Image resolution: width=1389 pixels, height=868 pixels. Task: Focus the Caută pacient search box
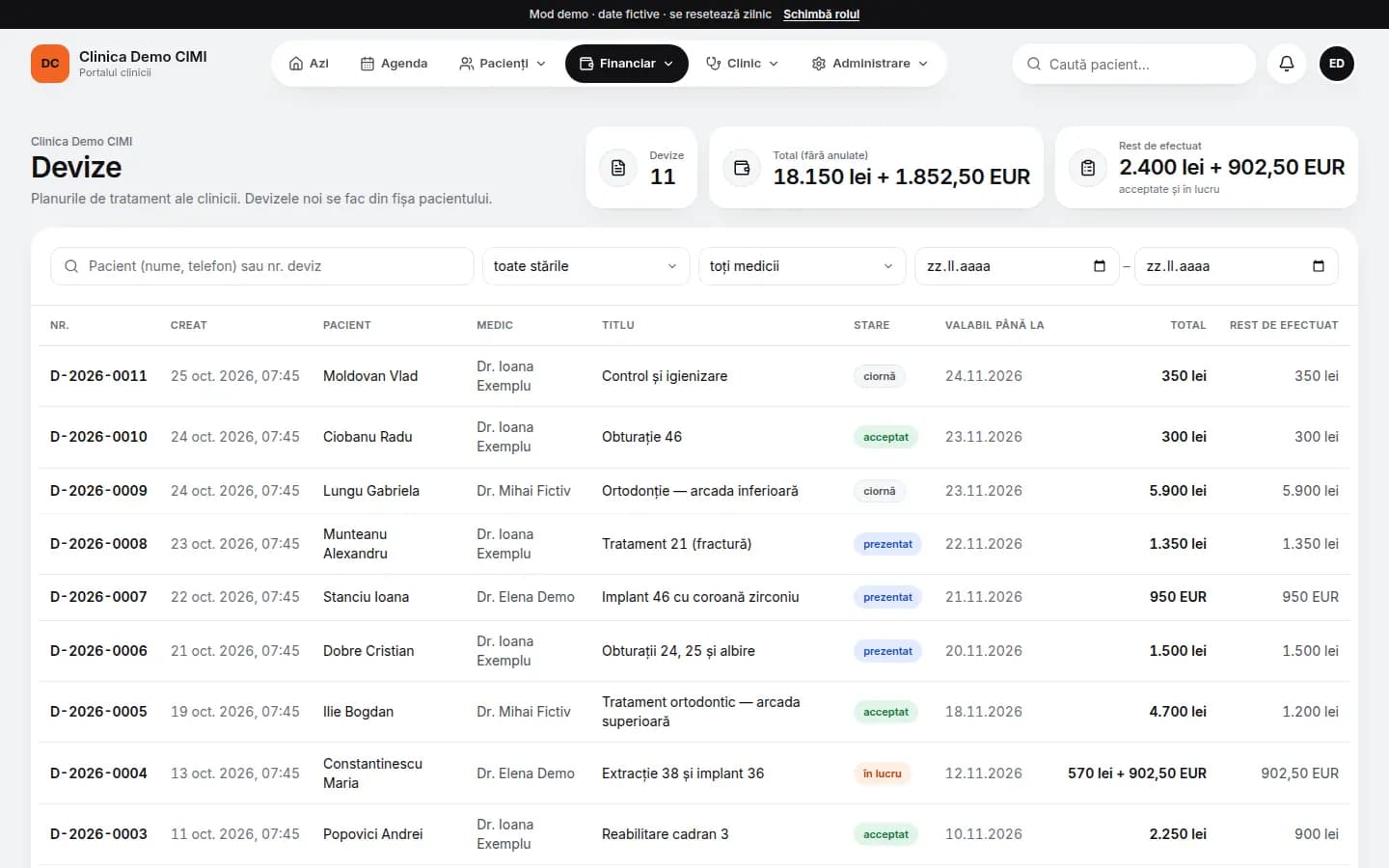click(x=1134, y=64)
